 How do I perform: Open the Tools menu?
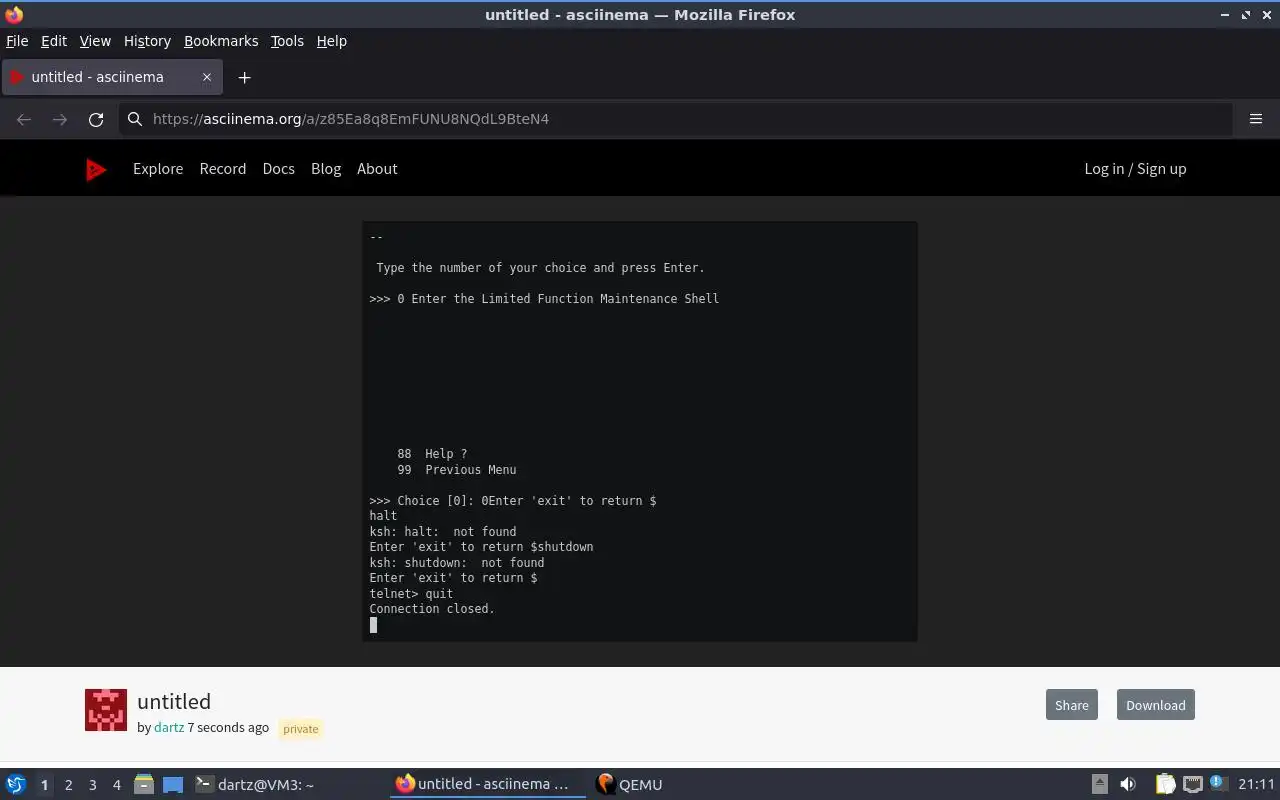287,41
